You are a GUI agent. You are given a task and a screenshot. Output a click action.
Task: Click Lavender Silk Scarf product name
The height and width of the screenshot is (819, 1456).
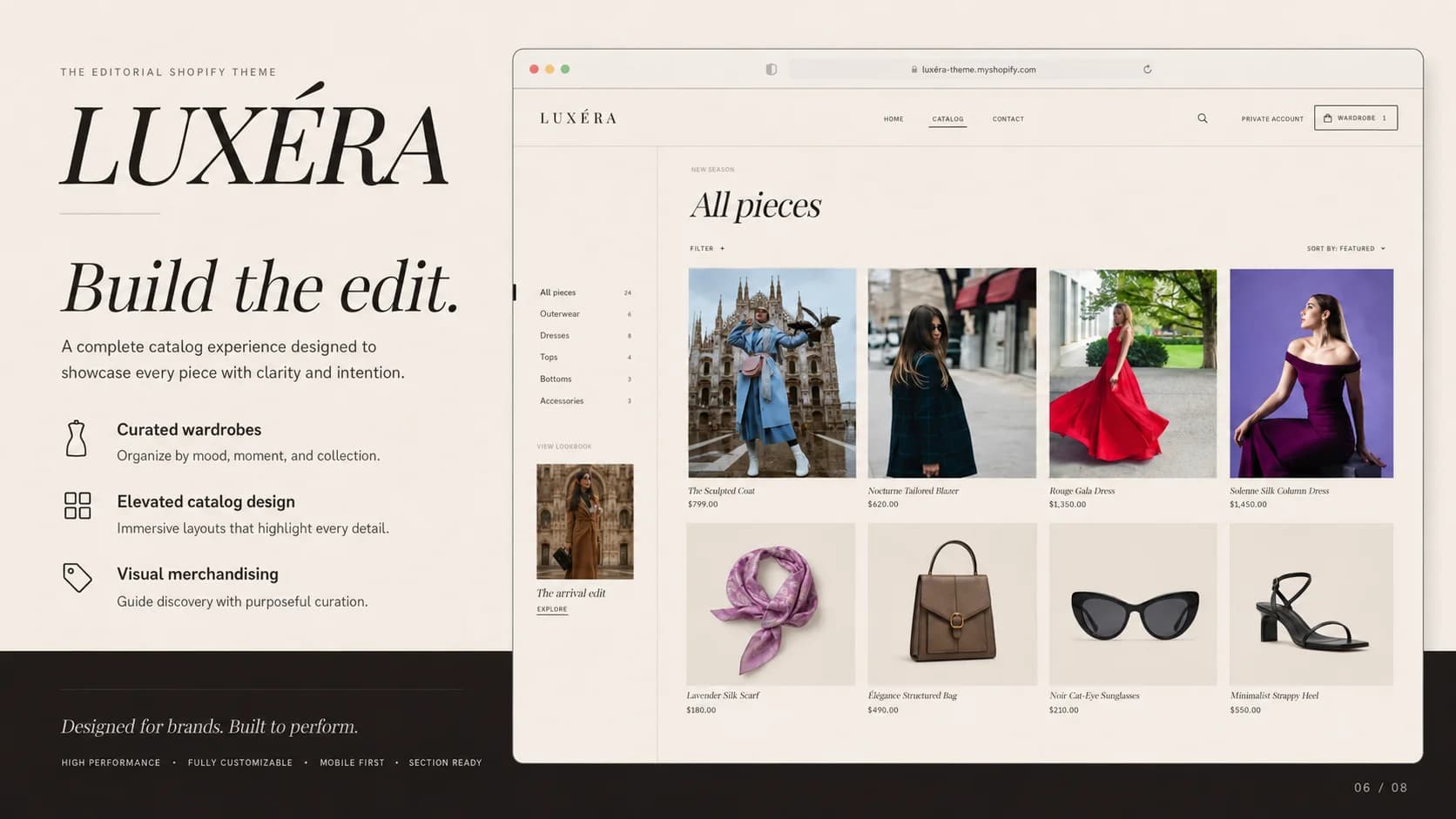(723, 695)
